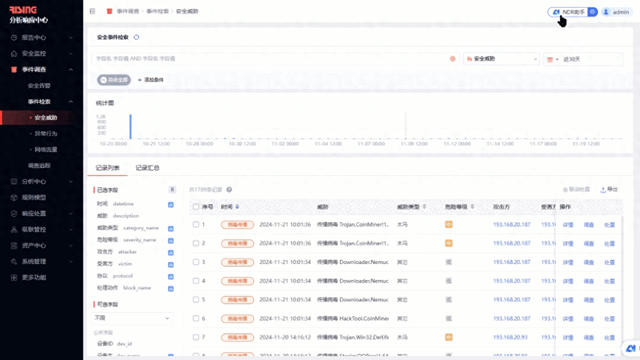Clear the search field using the red icon
640x360 pixels.
point(452,59)
